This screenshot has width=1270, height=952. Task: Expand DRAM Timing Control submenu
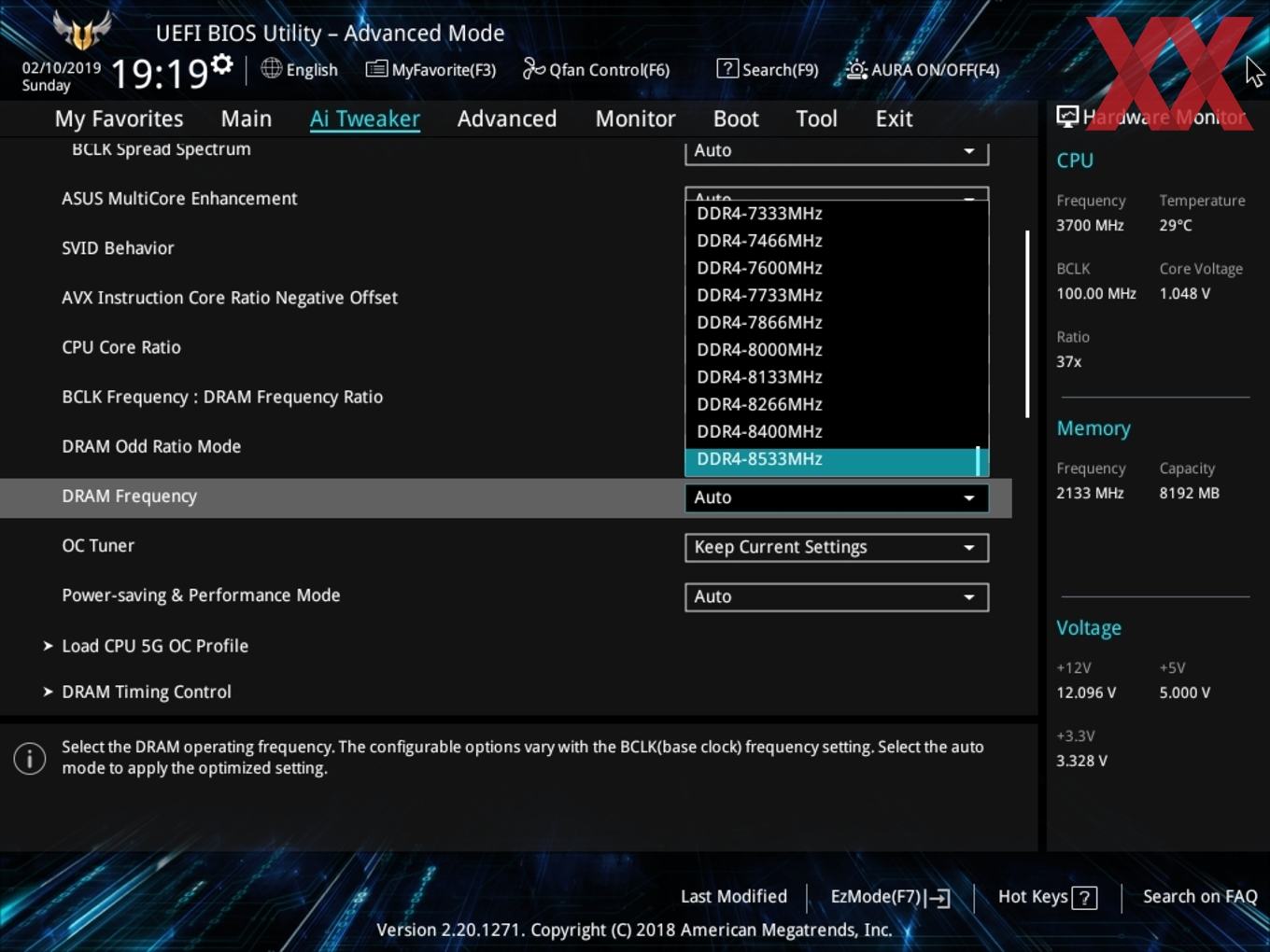tap(147, 692)
